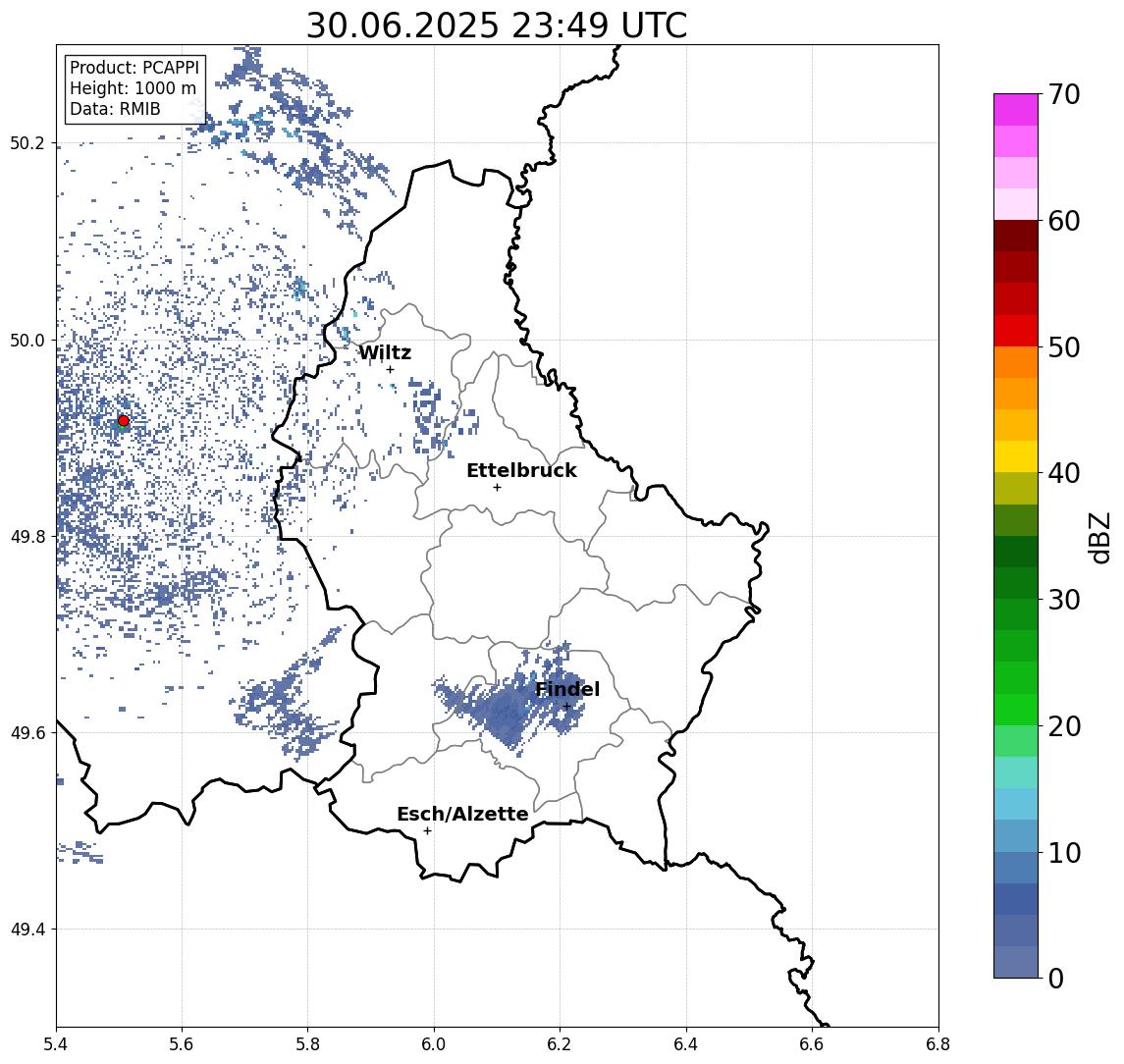Click the 50.2 latitude tick label
Image resolution: width=1124 pixels, height=1064 pixels.
pyautogui.click(x=27, y=143)
